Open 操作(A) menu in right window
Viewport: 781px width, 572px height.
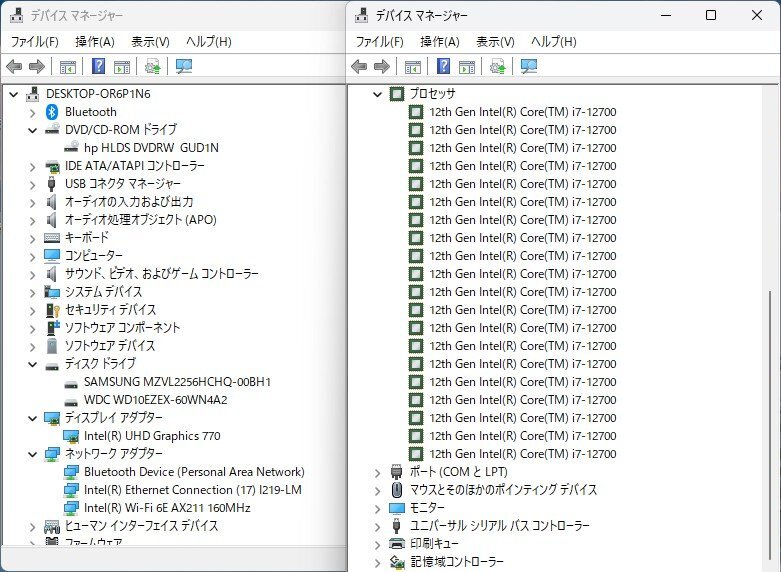tap(440, 41)
